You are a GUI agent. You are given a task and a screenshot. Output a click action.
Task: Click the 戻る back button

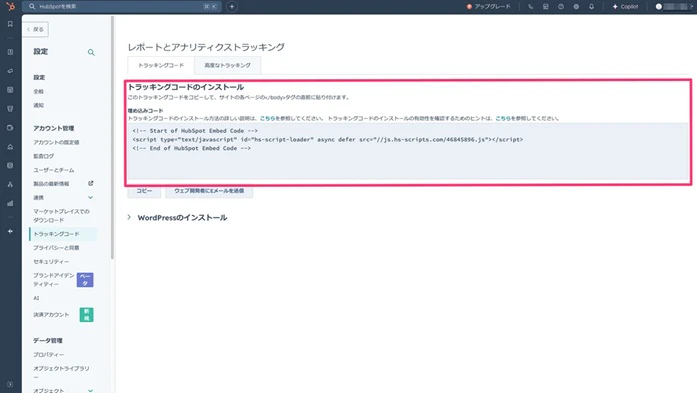click(x=36, y=29)
